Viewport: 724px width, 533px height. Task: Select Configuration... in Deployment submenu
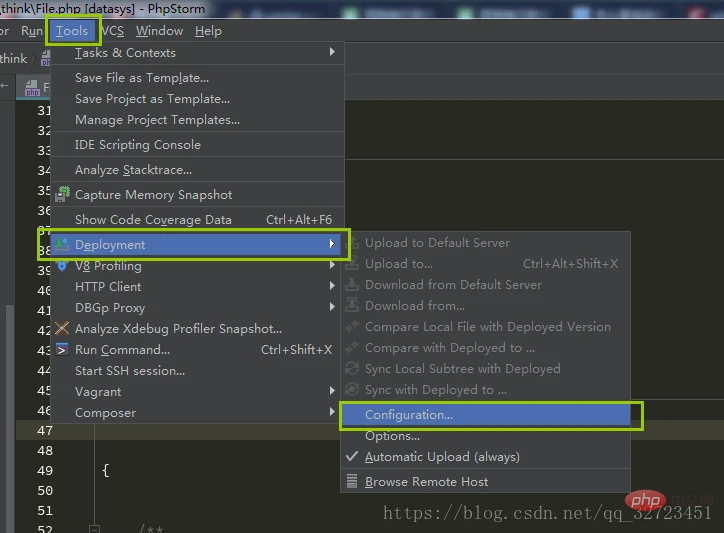pyautogui.click(x=409, y=415)
